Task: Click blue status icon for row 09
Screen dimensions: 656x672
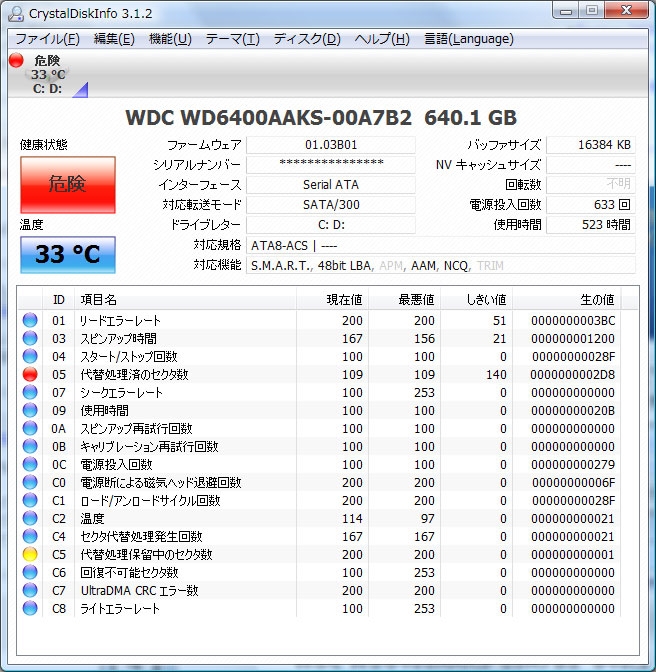Action: click(x=30, y=410)
